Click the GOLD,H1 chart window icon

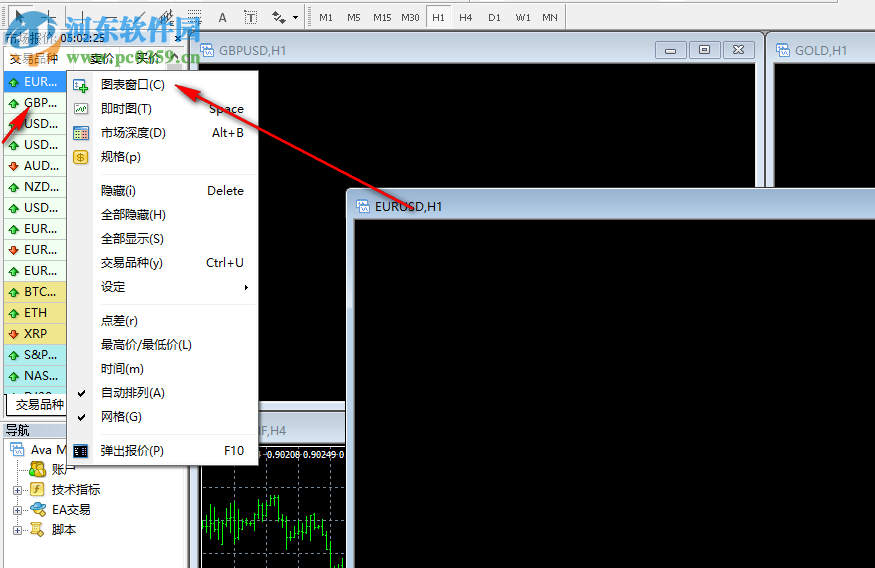783,50
